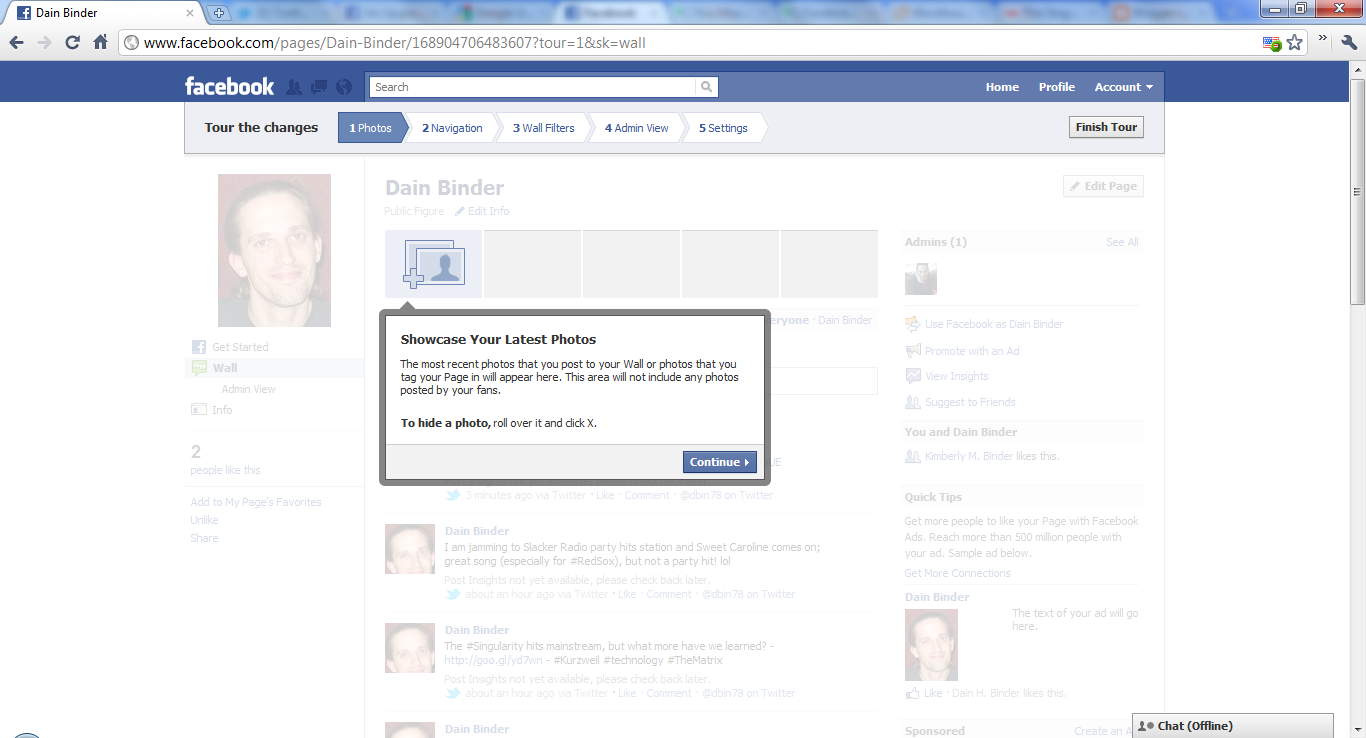The width and height of the screenshot is (1366, 738).
Task: Click the Slacker Radio post author name
Action: pyautogui.click(x=477, y=531)
